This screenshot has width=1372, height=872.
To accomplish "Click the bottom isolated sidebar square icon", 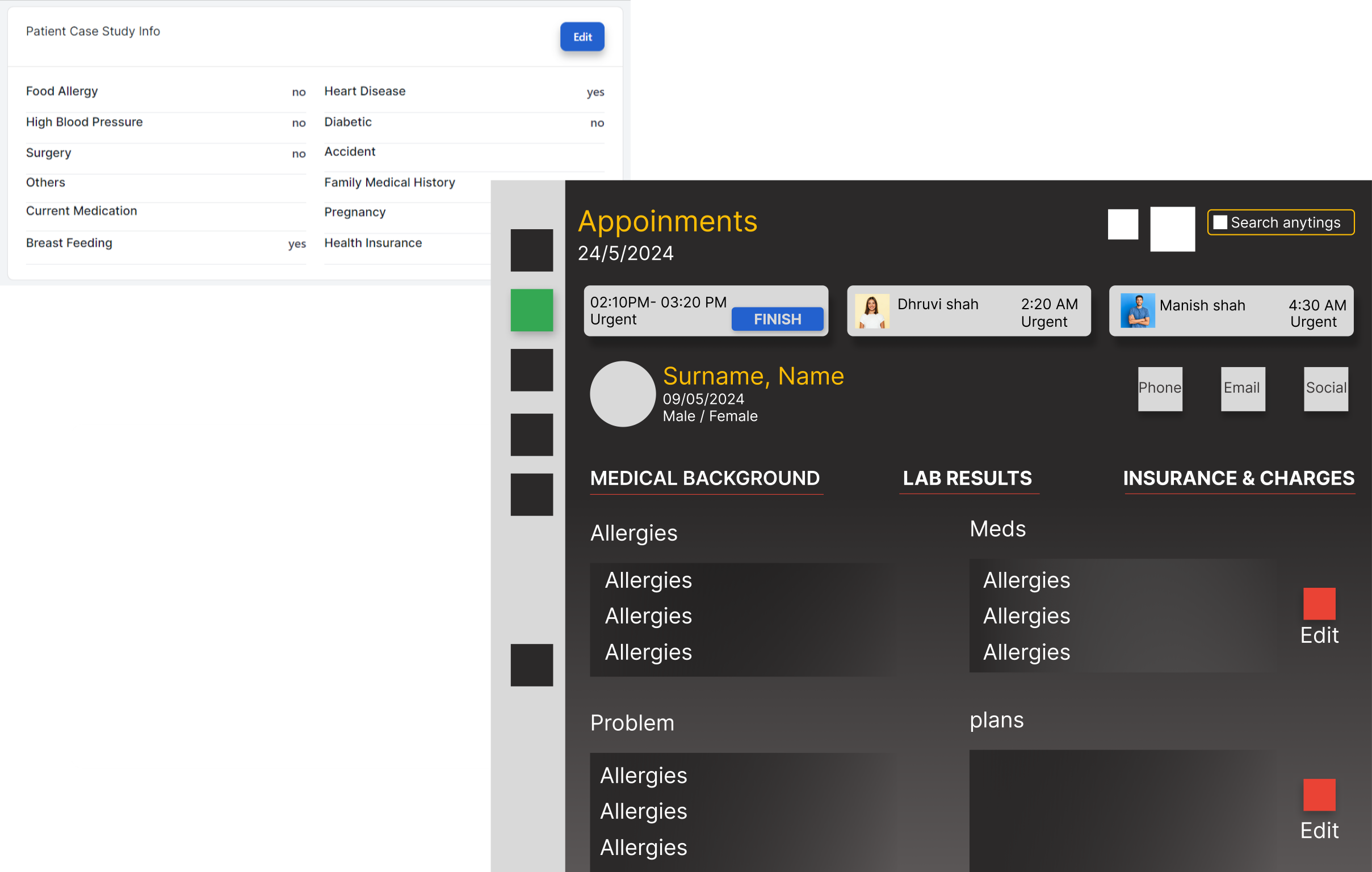I will (531, 665).
